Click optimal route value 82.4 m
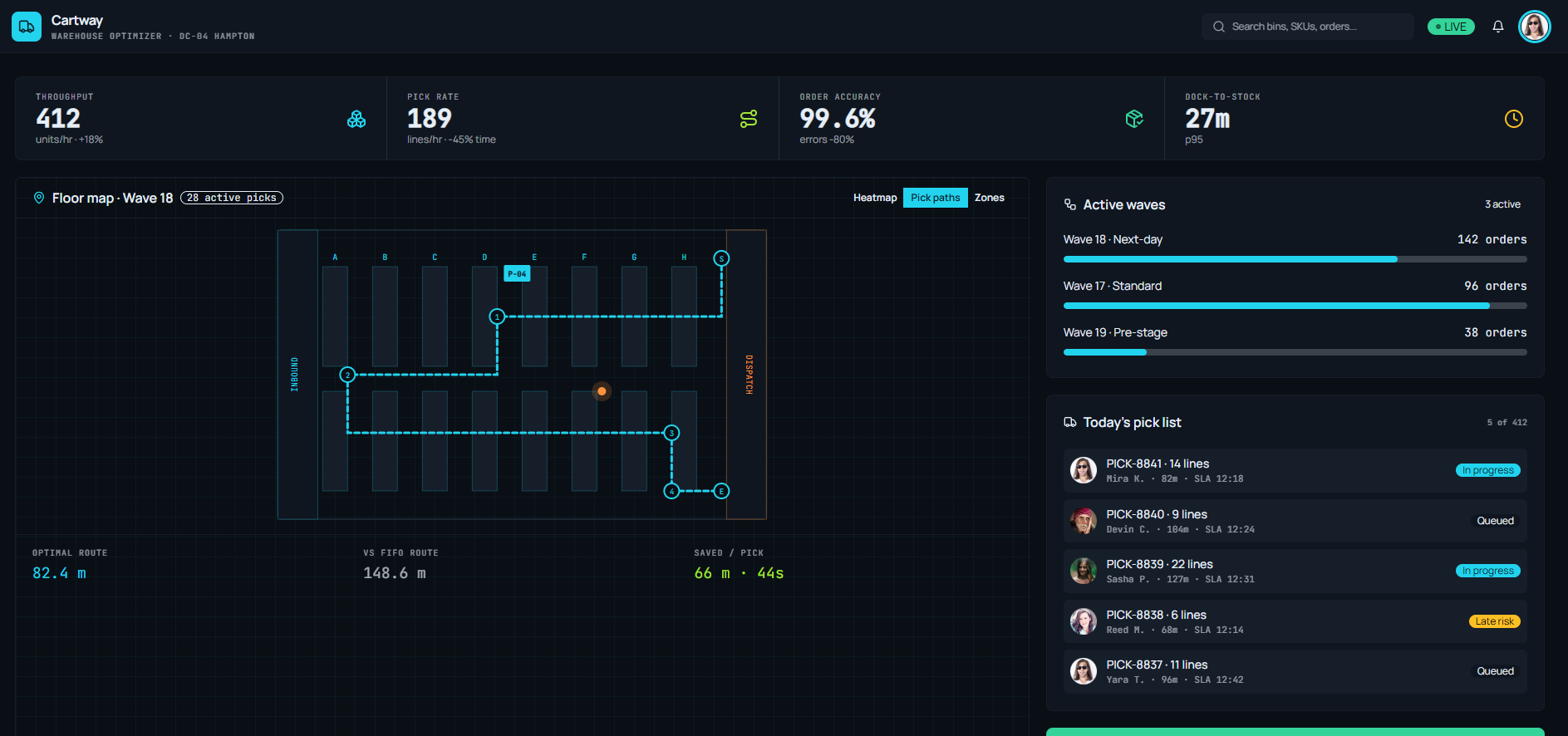The width and height of the screenshot is (1568, 736). point(59,573)
